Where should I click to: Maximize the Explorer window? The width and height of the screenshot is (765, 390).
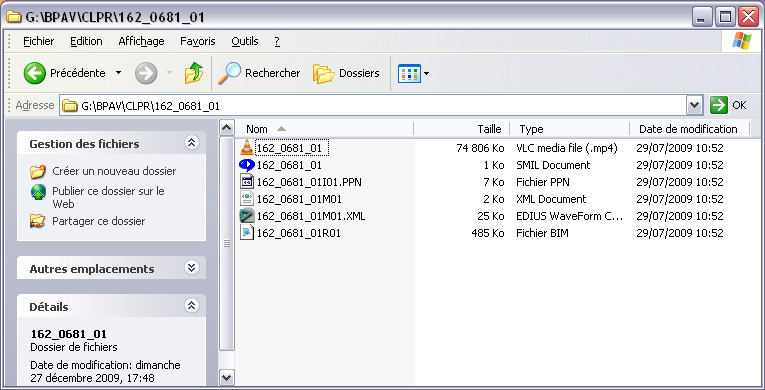(725, 17)
